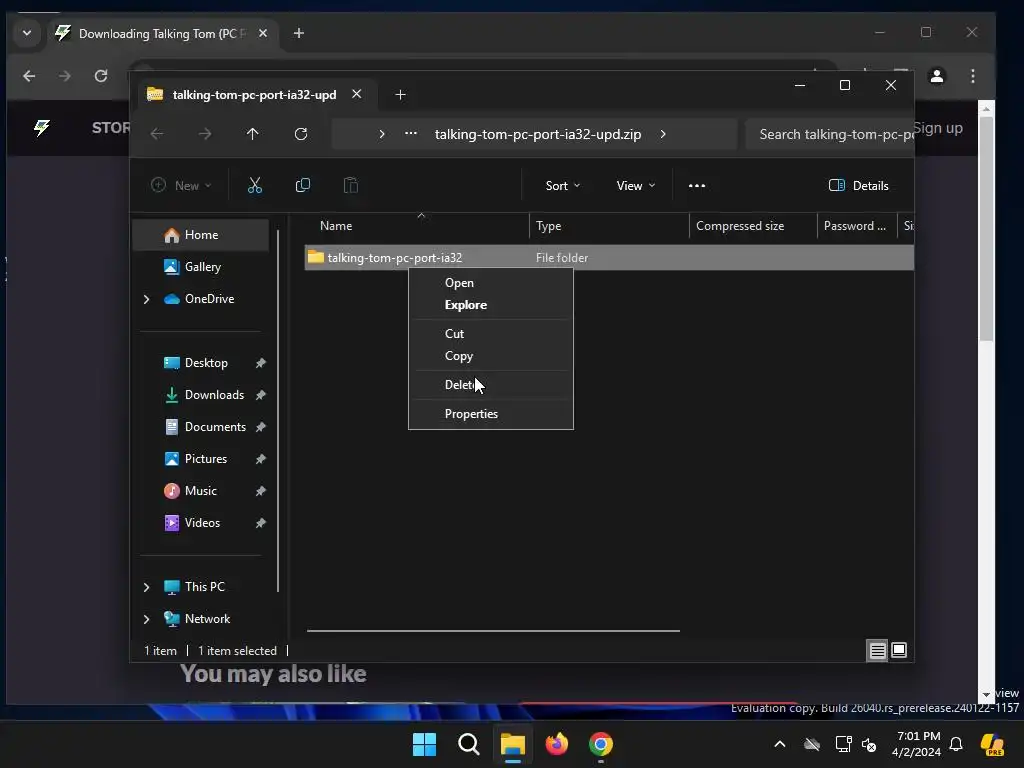Show hidden breadcrumb path ellipsis
Image resolution: width=1024 pixels, height=768 pixels.
tap(411, 133)
